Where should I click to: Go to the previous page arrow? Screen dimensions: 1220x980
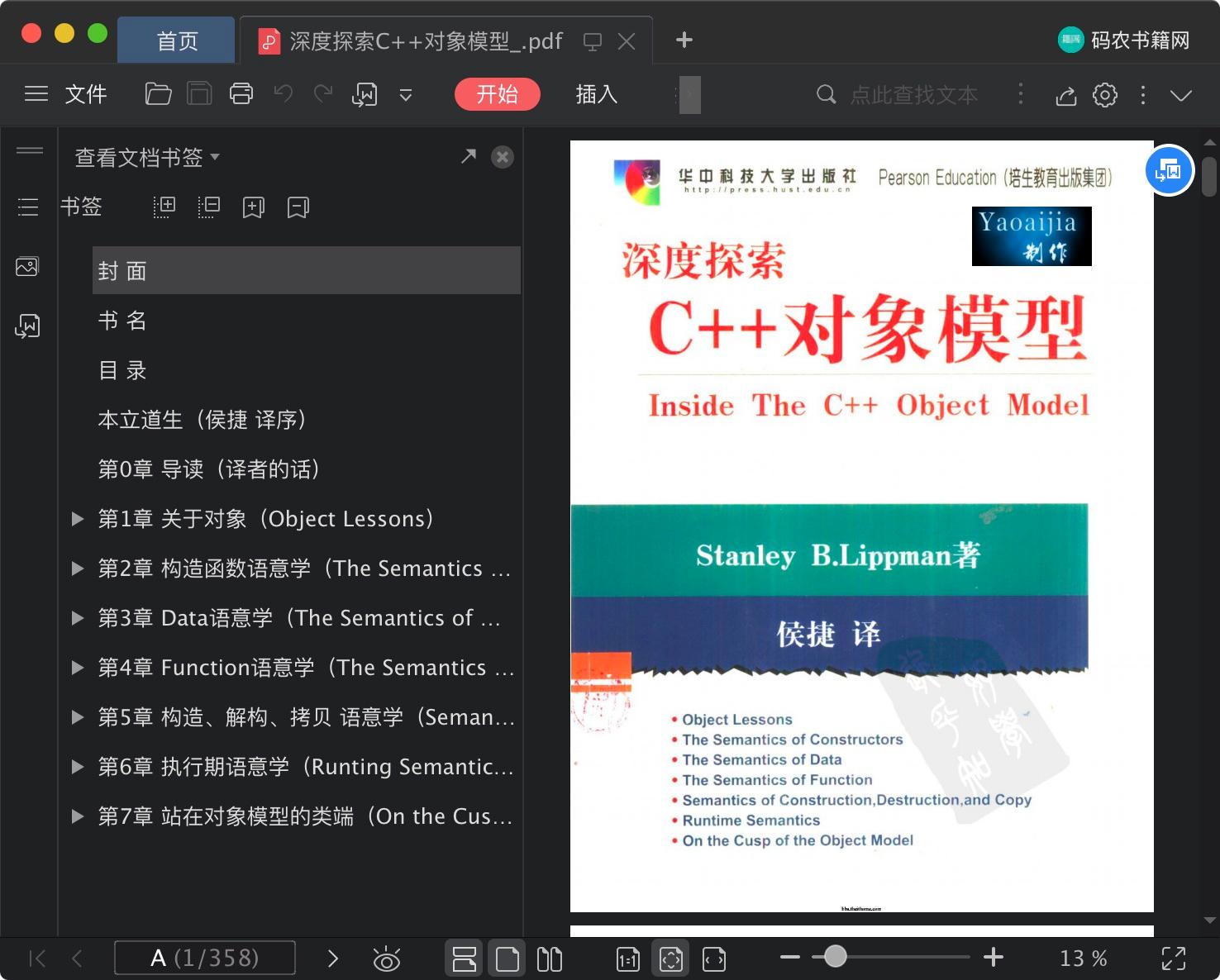point(78,959)
